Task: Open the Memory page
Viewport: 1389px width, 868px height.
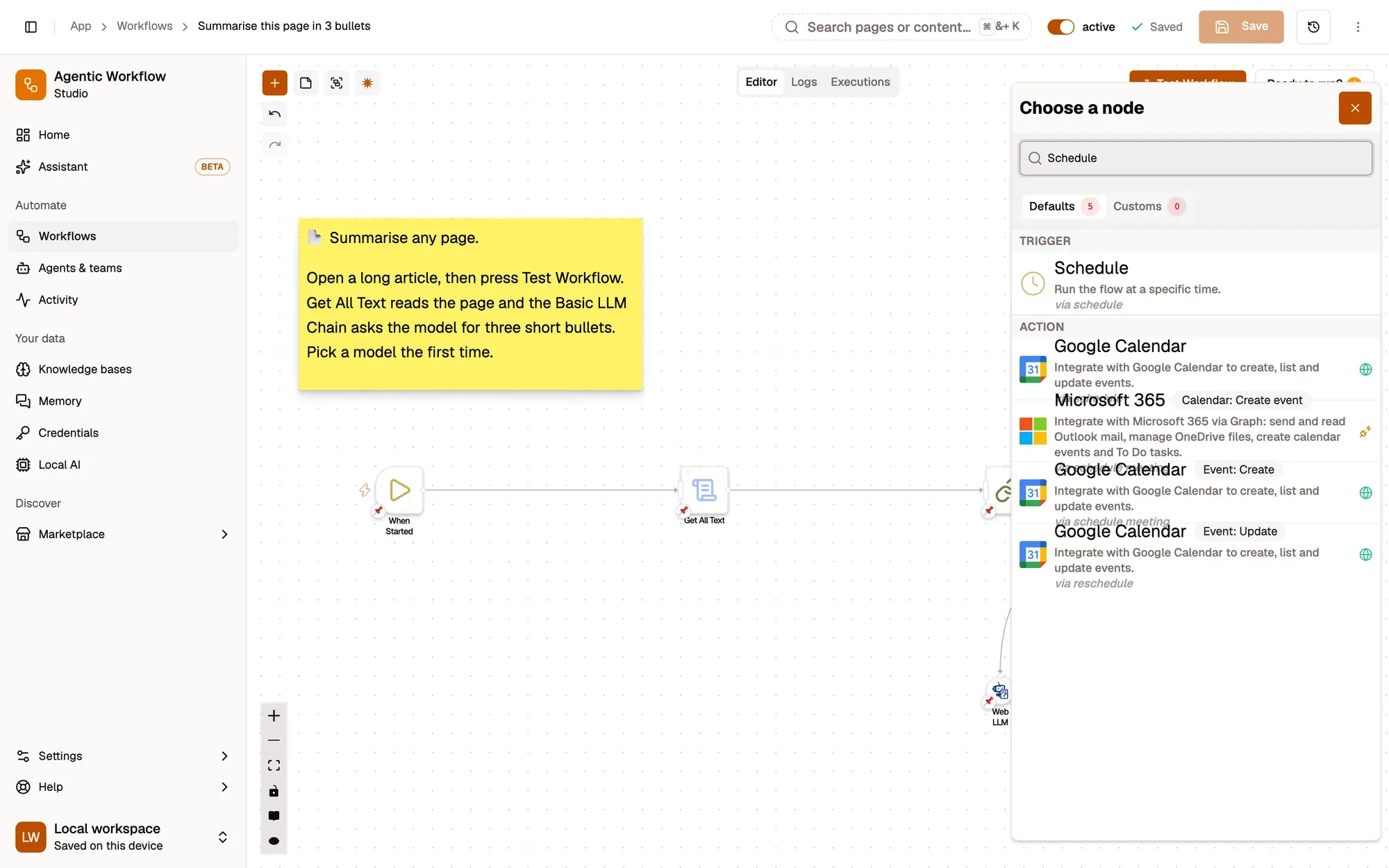Action: 123,401
